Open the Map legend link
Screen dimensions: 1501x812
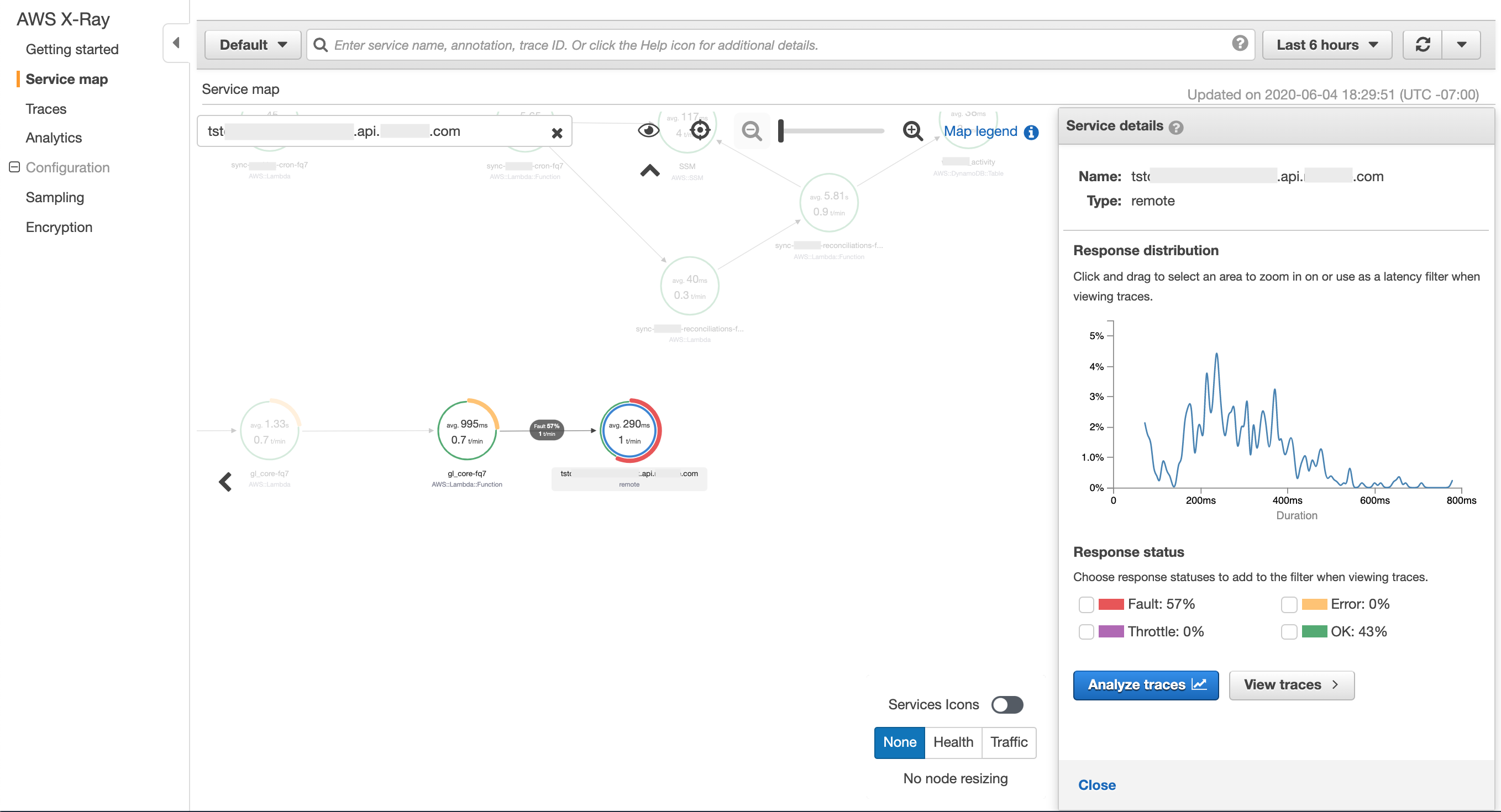(x=980, y=131)
